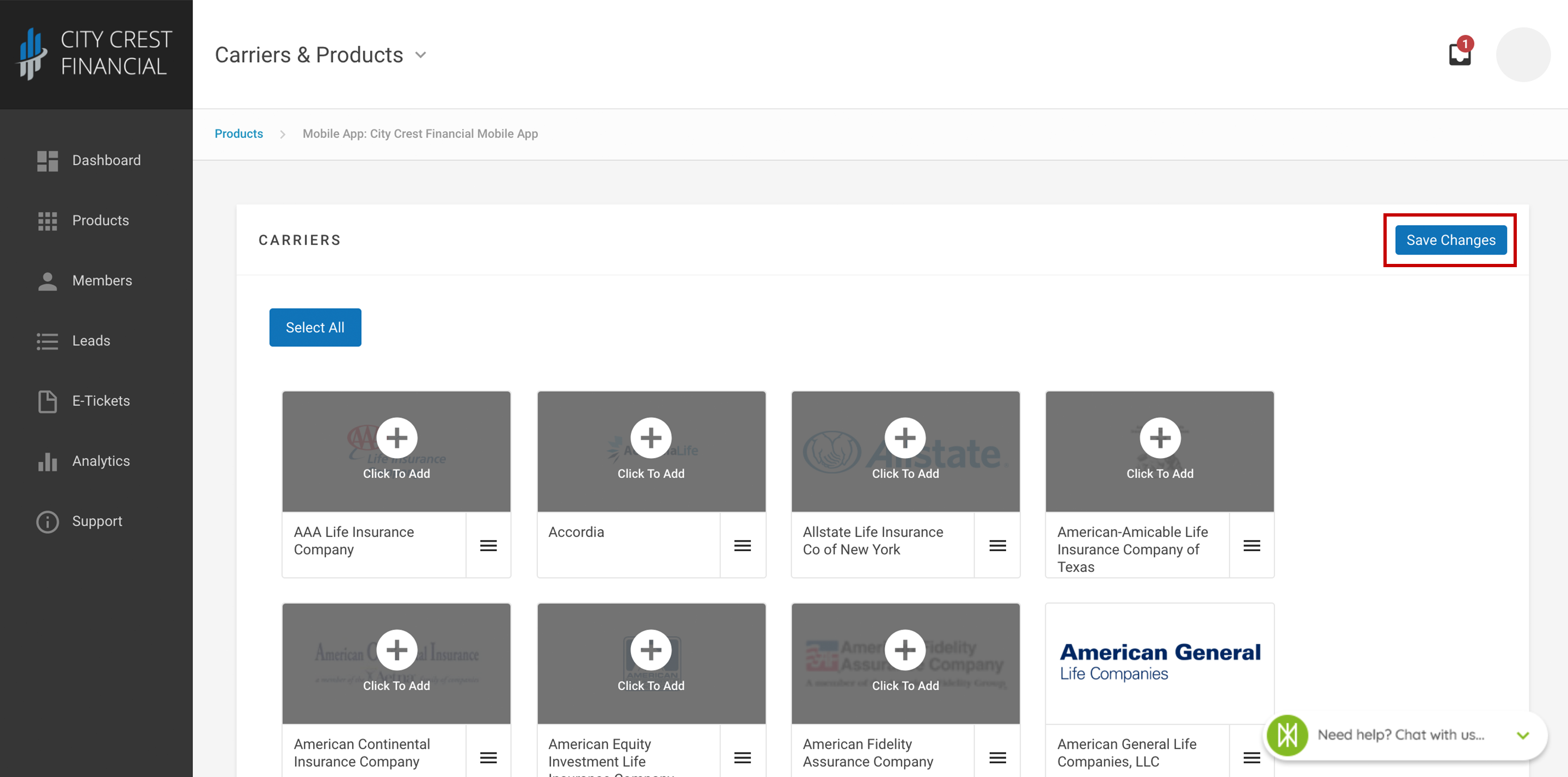1568x777 pixels.
Task: Open hamburger menu for Allstate Life Insurance
Action: pyautogui.click(x=997, y=545)
